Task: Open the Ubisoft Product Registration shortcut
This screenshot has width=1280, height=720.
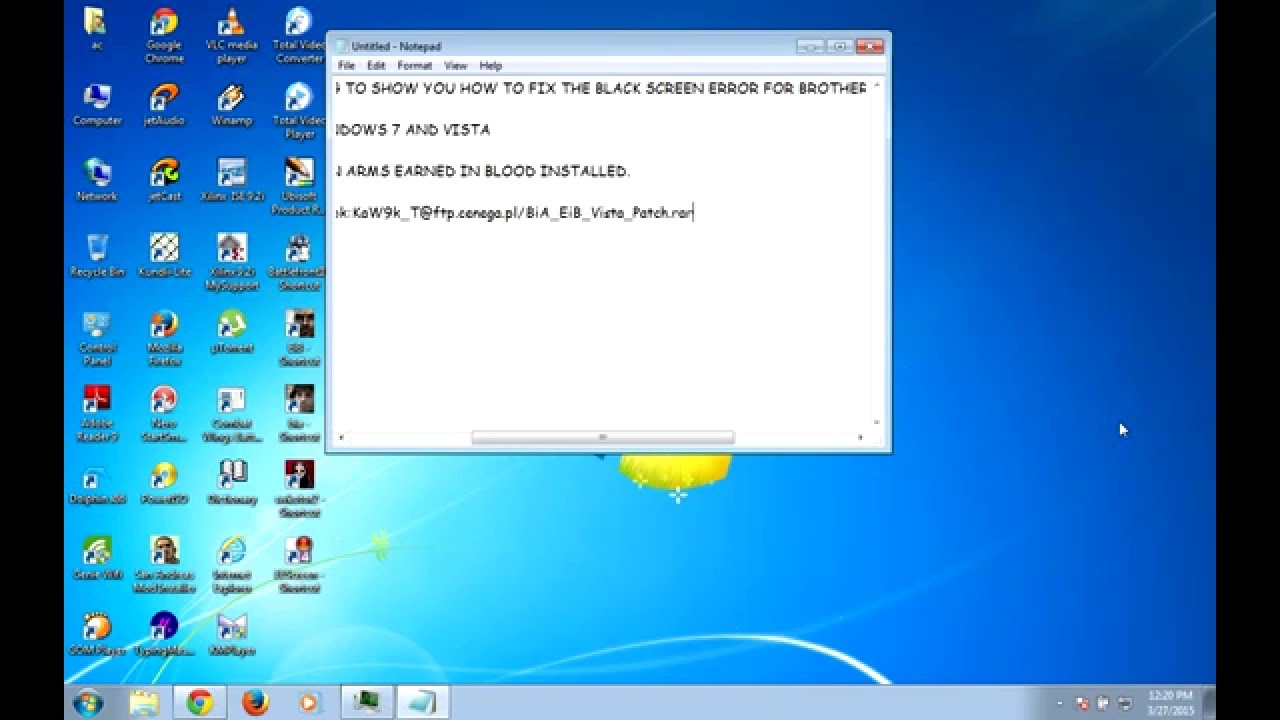Action: (299, 187)
